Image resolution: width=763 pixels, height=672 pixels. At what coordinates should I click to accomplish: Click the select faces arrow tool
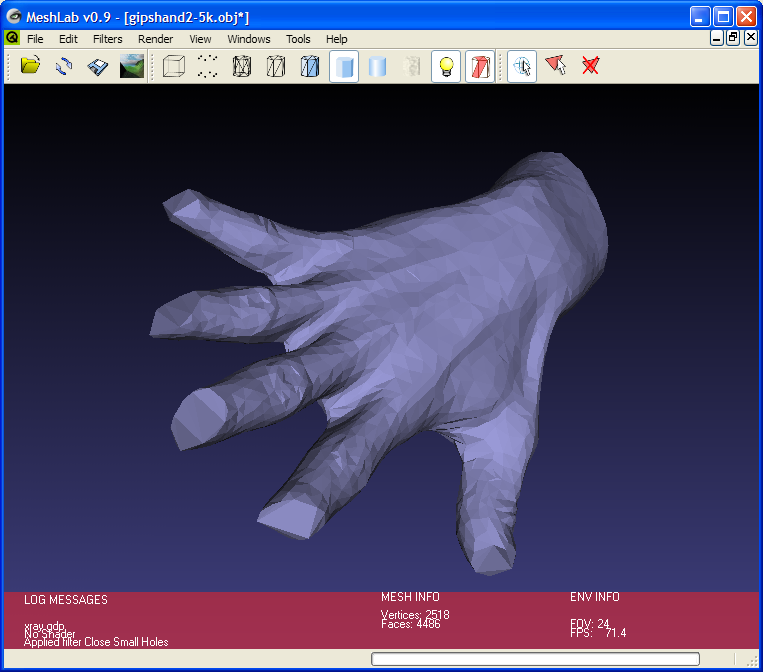pos(556,67)
